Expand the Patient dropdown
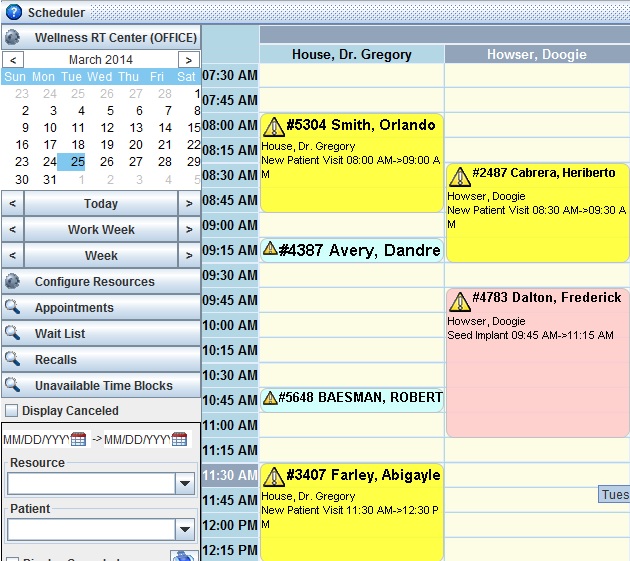Viewport: 630px width, 561px height. [x=185, y=529]
